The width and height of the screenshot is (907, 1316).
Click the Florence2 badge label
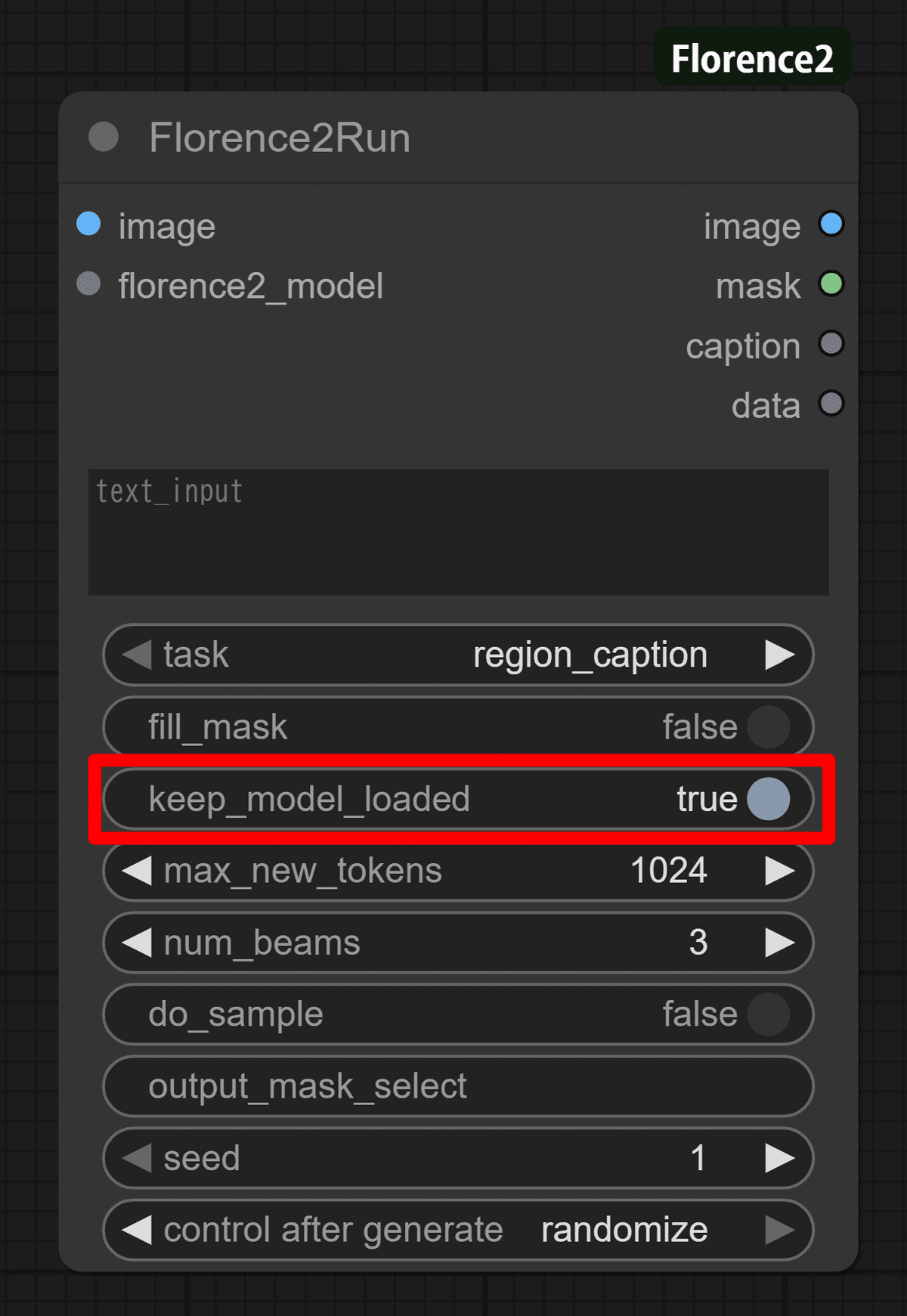pyautogui.click(x=752, y=59)
